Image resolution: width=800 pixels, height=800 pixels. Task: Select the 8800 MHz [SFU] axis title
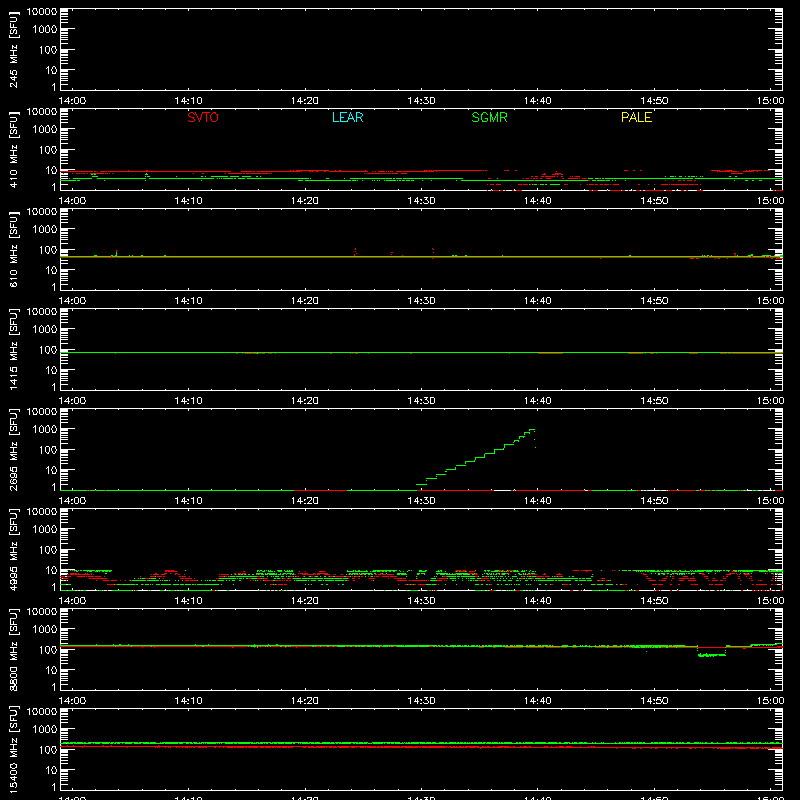(x=14, y=649)
